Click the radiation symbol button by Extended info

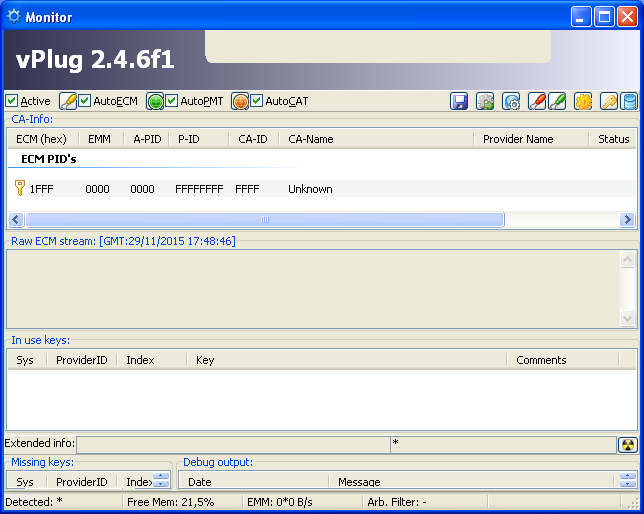(628, 445)
